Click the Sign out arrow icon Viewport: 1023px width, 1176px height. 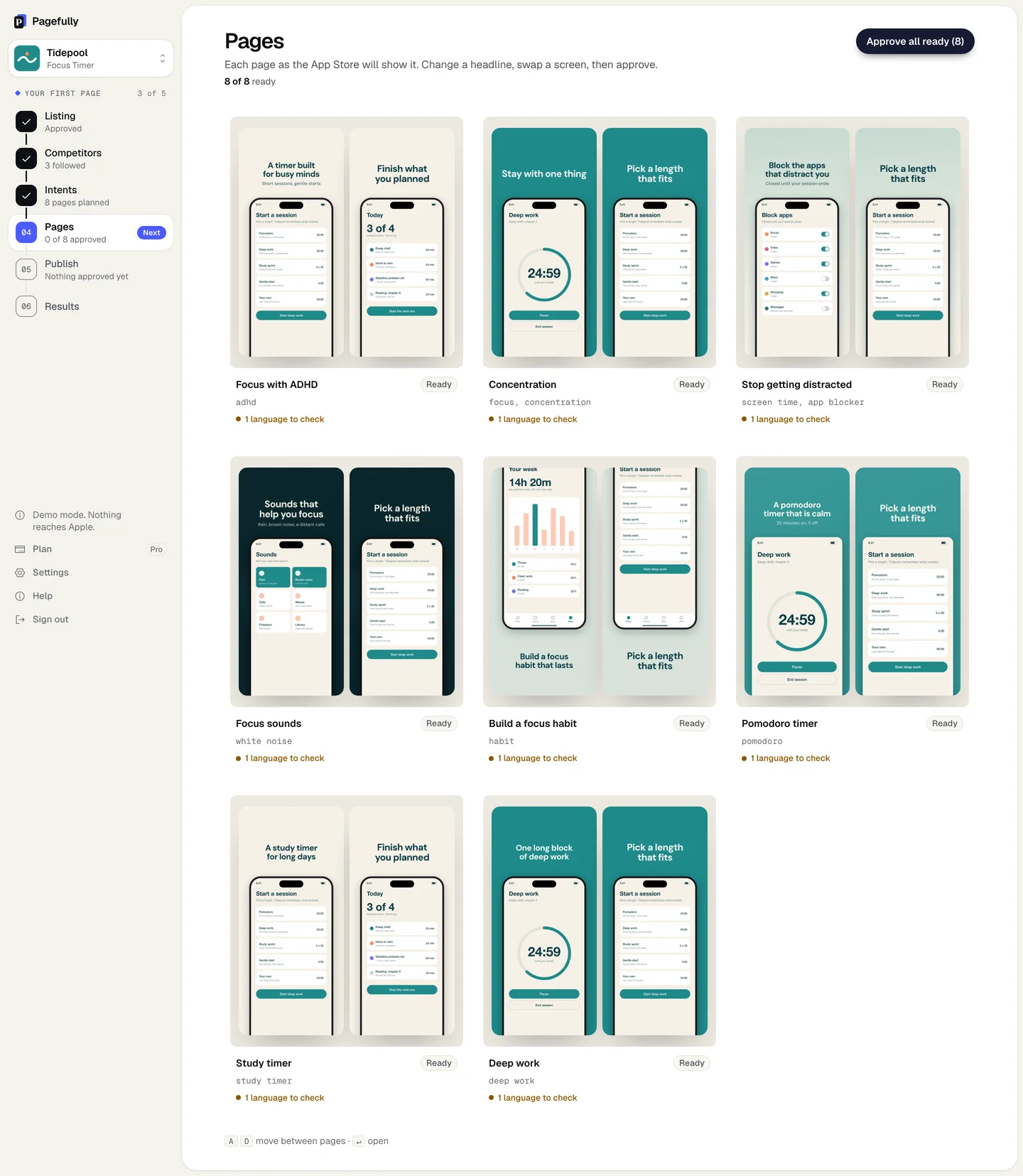click(x=20, y=620)
